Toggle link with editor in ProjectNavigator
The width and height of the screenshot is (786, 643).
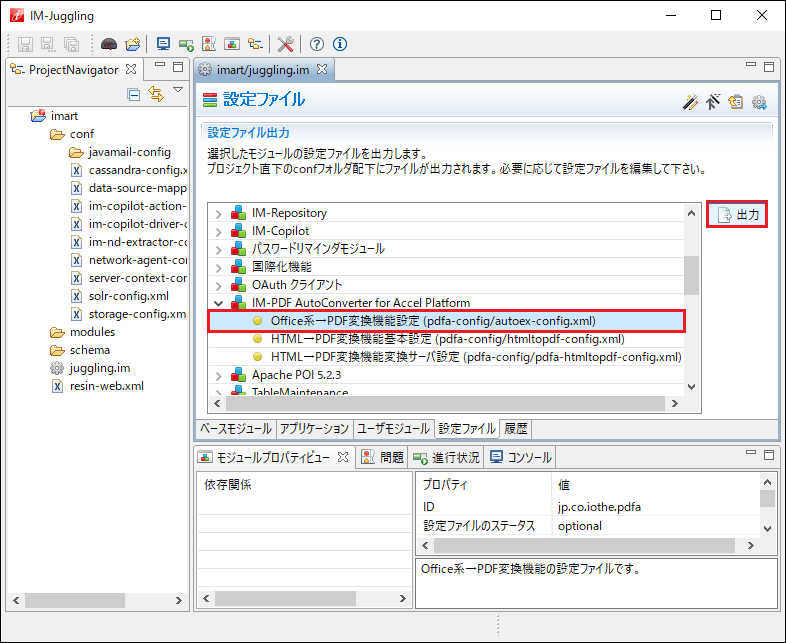156,94
